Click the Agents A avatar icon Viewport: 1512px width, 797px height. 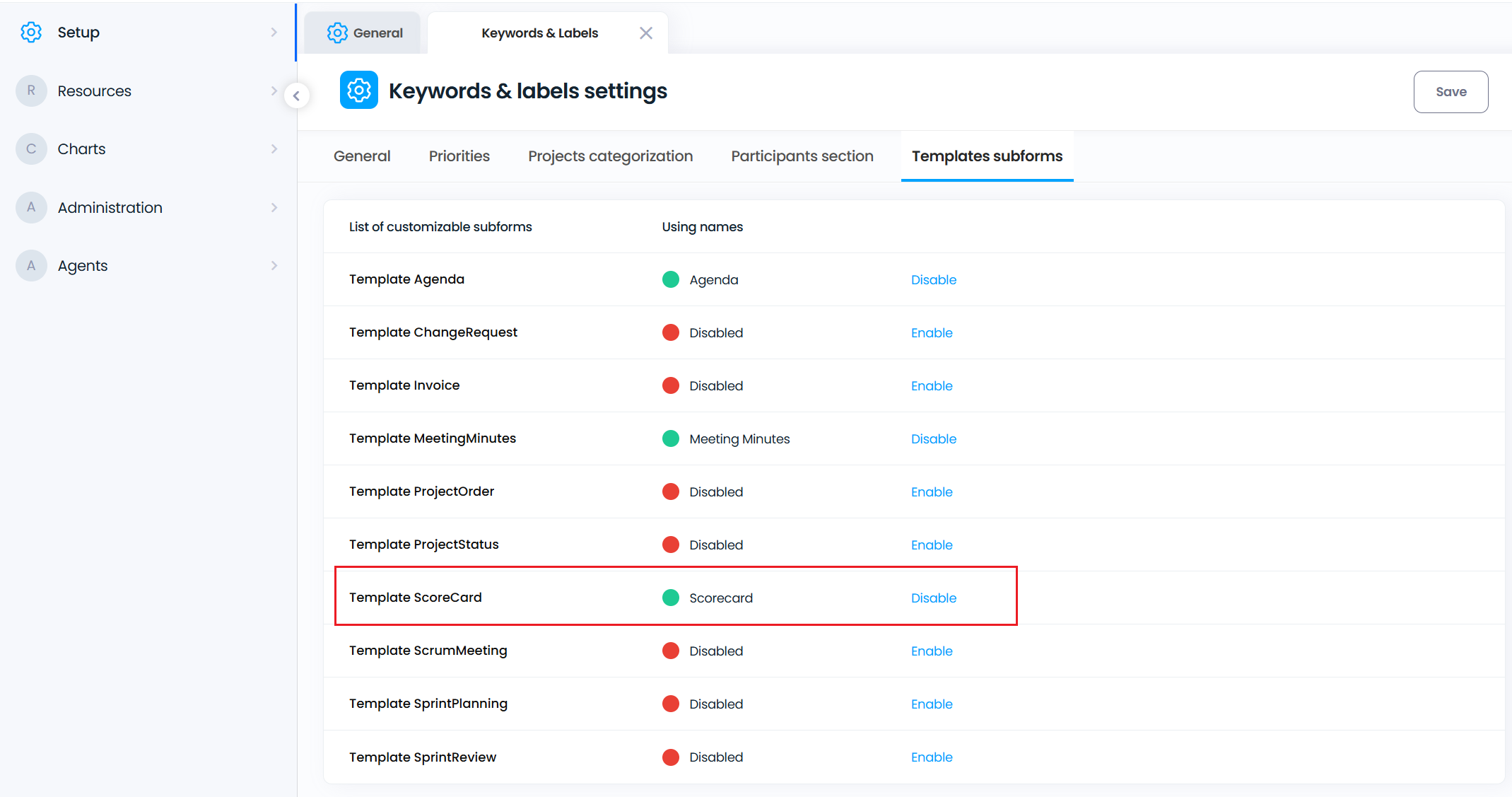point(31,266)
